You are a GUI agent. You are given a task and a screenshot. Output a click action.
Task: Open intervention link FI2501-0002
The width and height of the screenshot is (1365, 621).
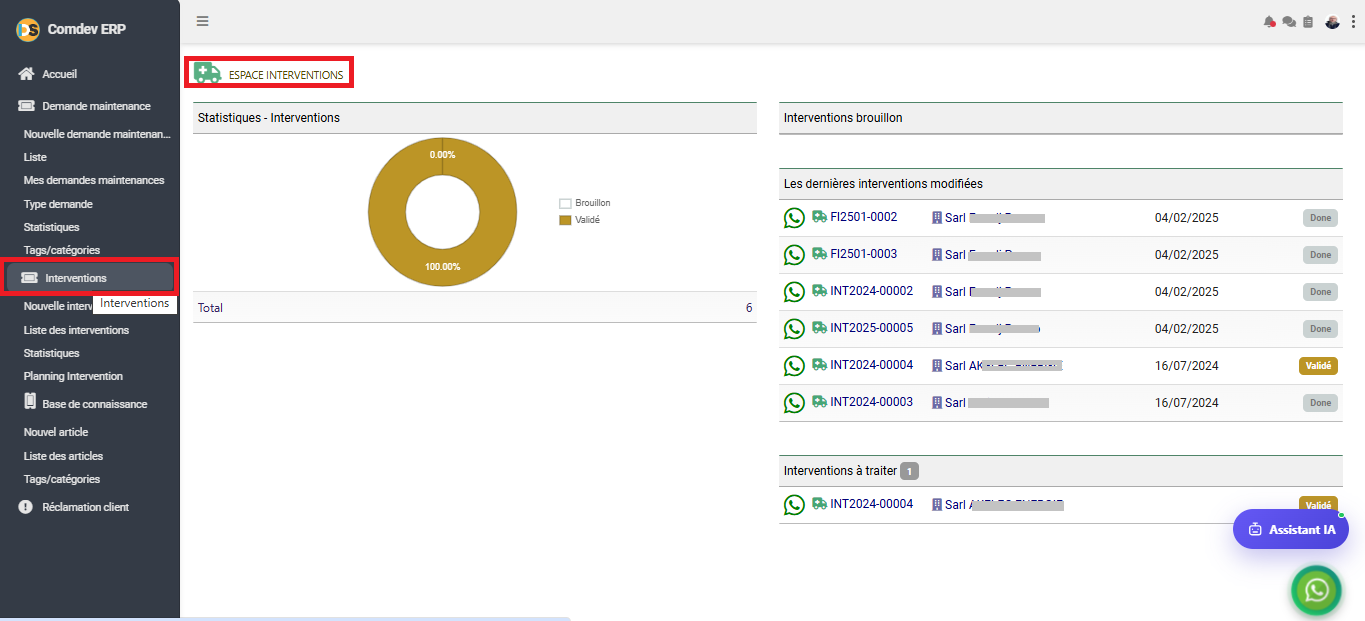coord(864,217)
